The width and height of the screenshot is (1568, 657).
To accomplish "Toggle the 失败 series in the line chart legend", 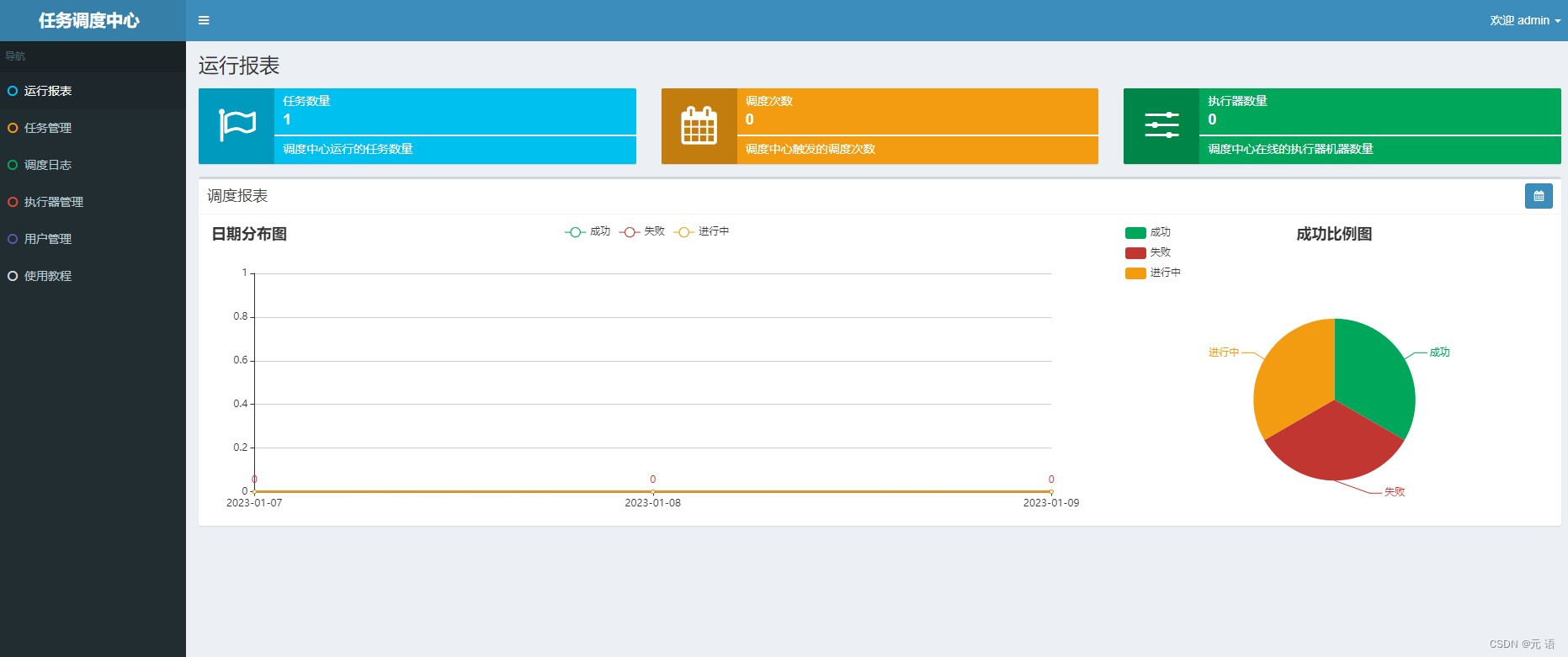I will (642, 231).
